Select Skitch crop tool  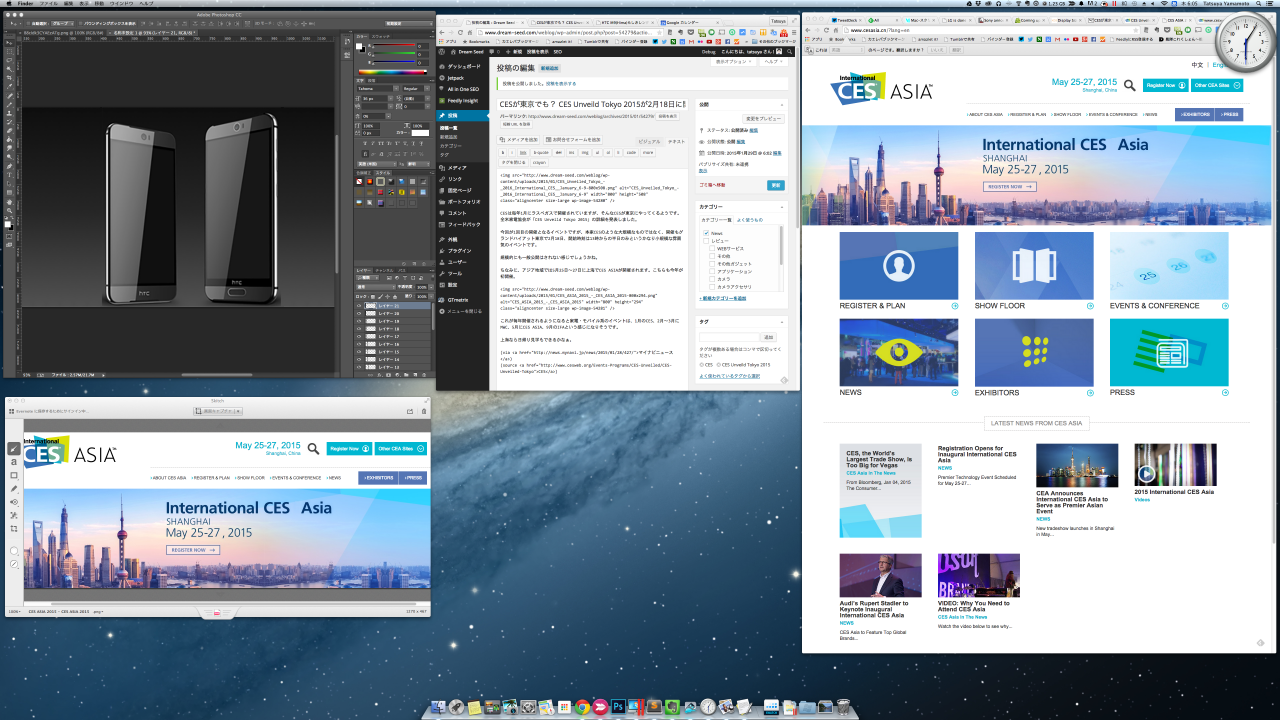coord(14,528)
